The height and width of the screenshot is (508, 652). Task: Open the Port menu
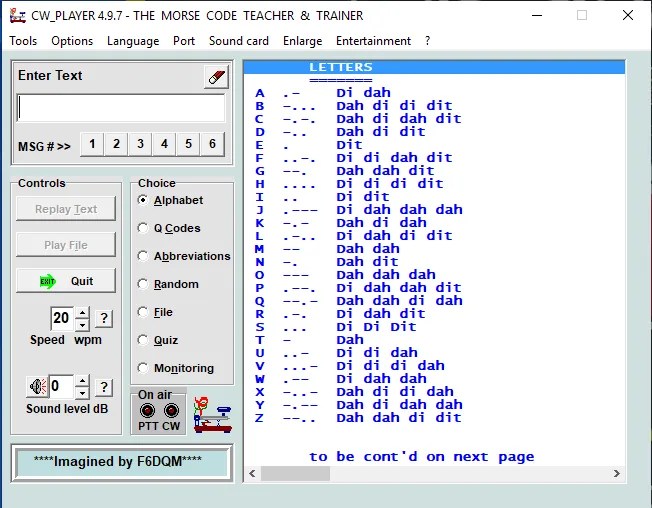184,41
